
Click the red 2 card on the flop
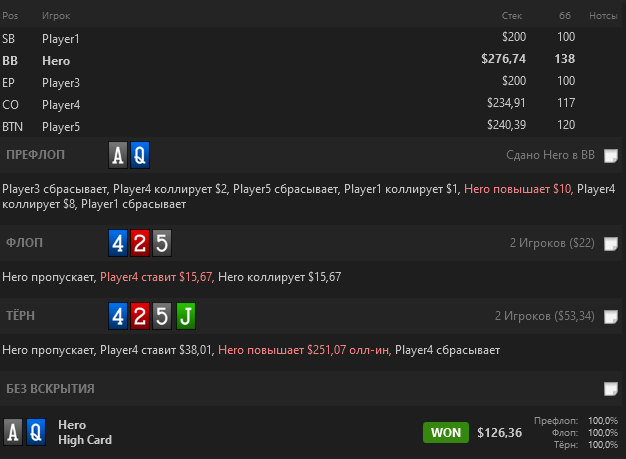[x=140, y=243]
